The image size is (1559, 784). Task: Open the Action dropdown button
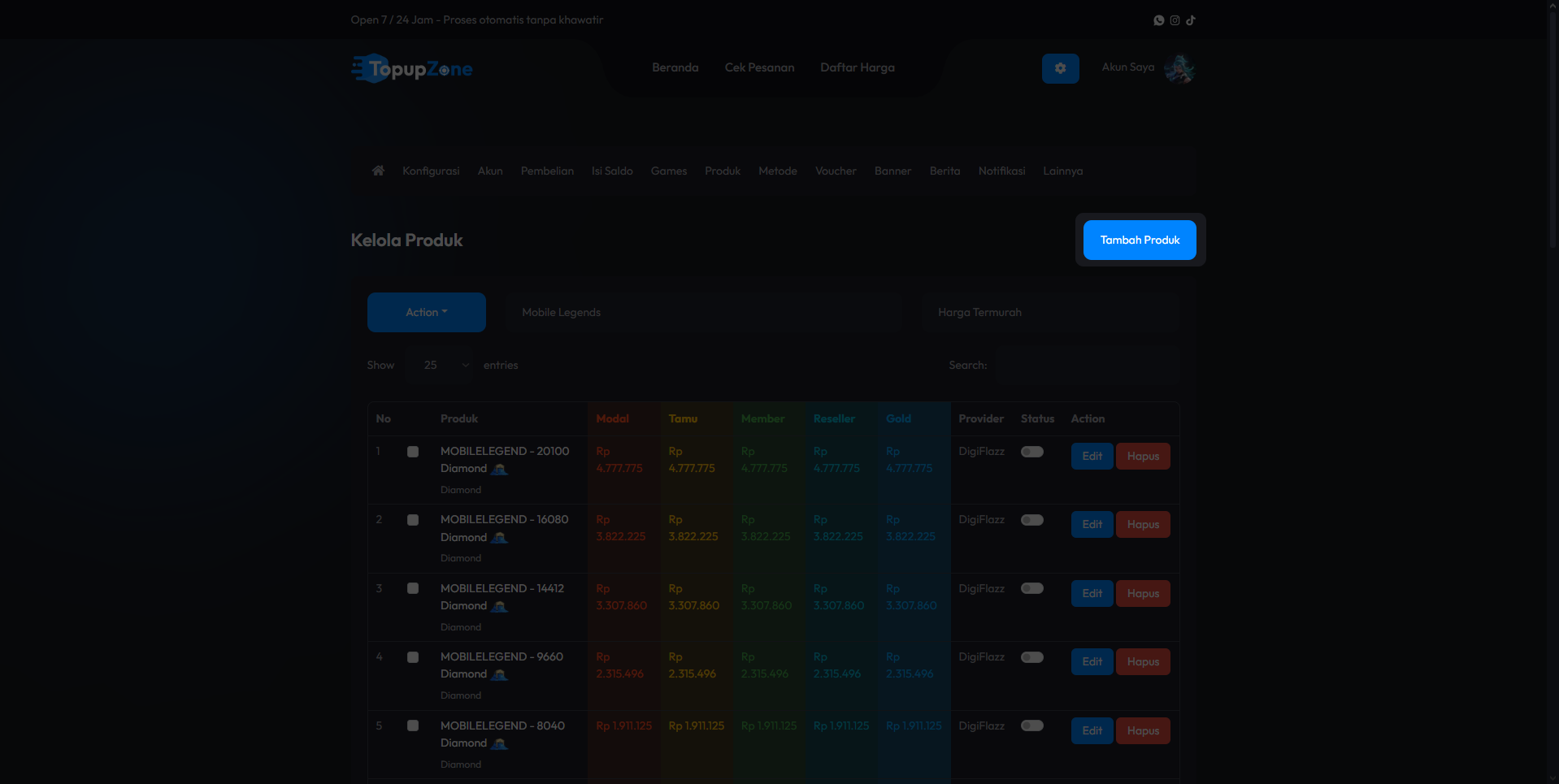point(427,312)
